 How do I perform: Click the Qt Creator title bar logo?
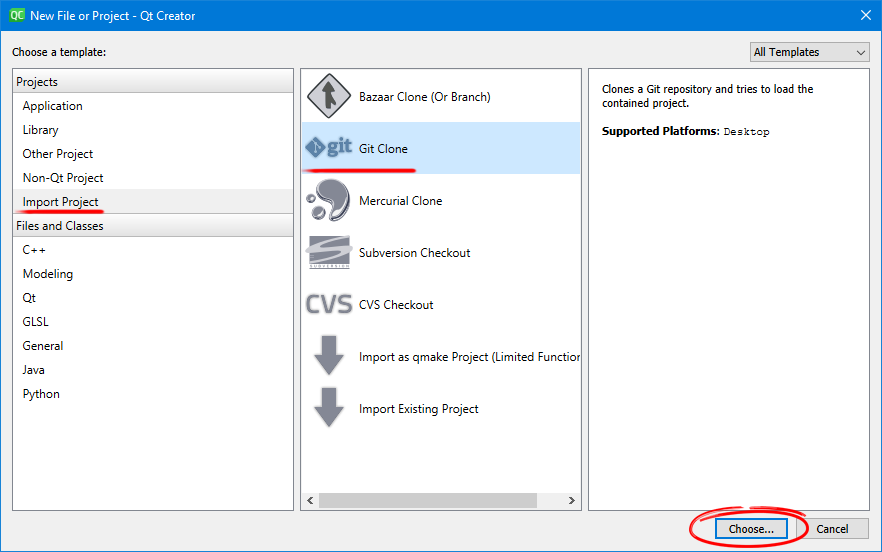[17, 15]
